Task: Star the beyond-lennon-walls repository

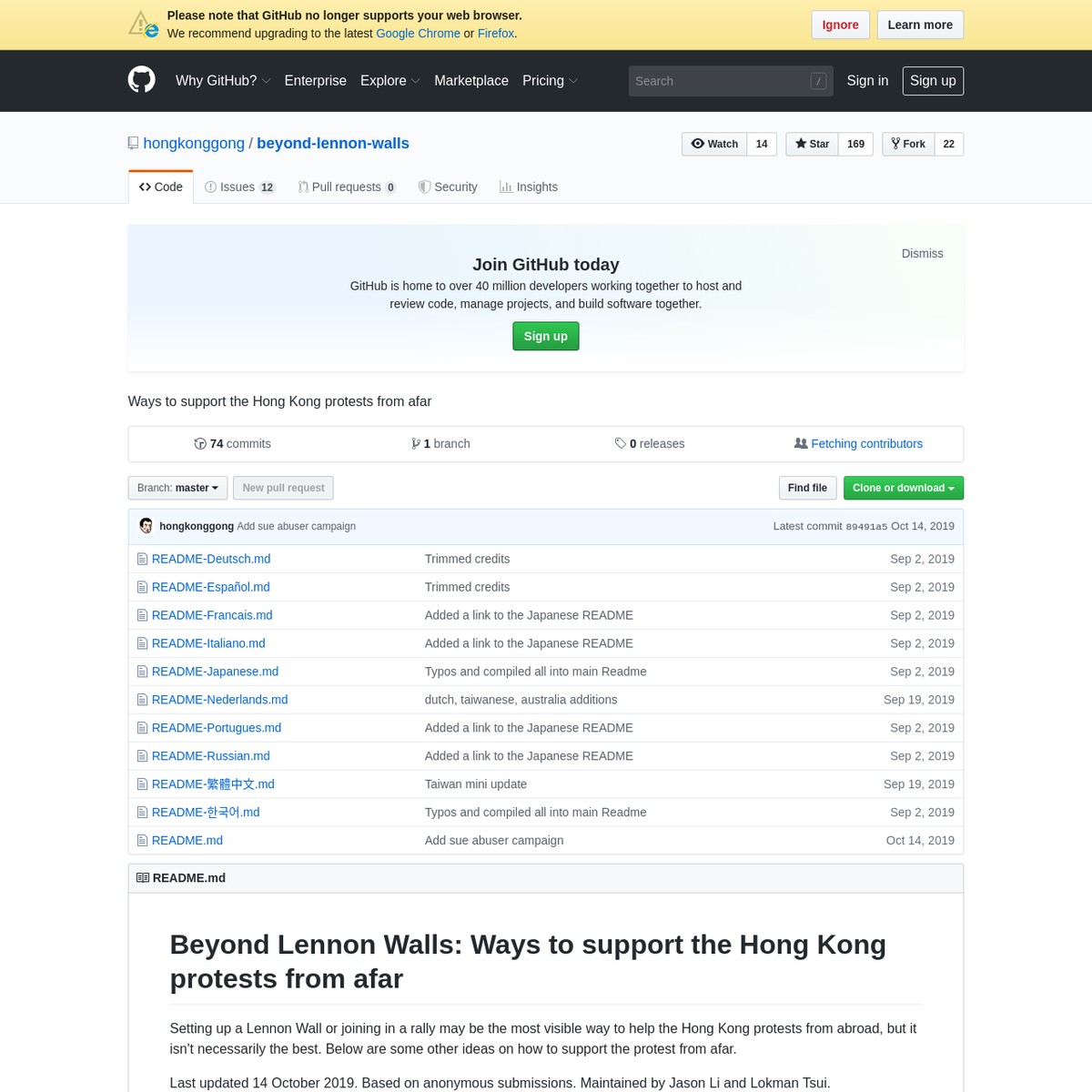Action: coord(812,144)
